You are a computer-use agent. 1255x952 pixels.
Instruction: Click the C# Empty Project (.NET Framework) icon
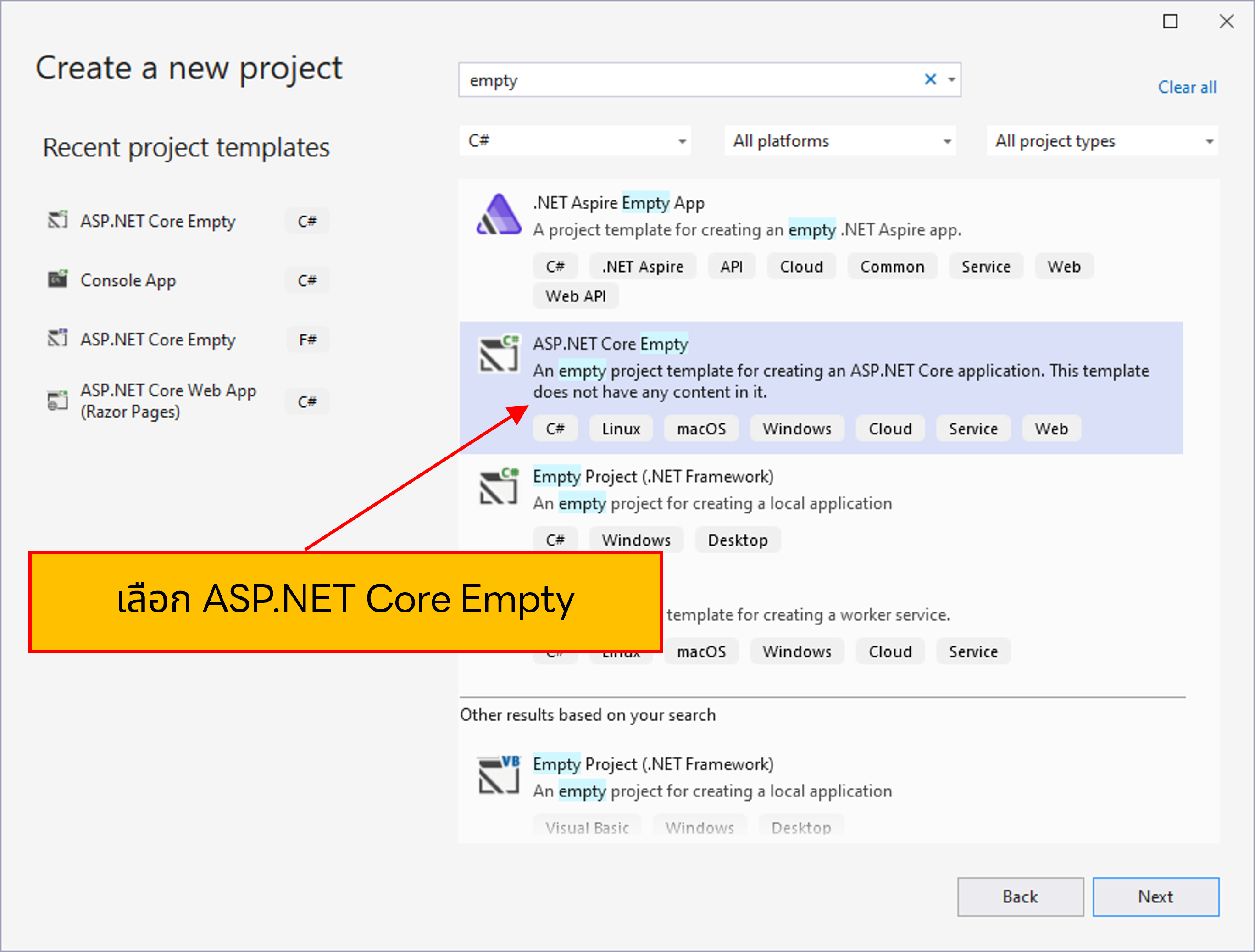498,487
